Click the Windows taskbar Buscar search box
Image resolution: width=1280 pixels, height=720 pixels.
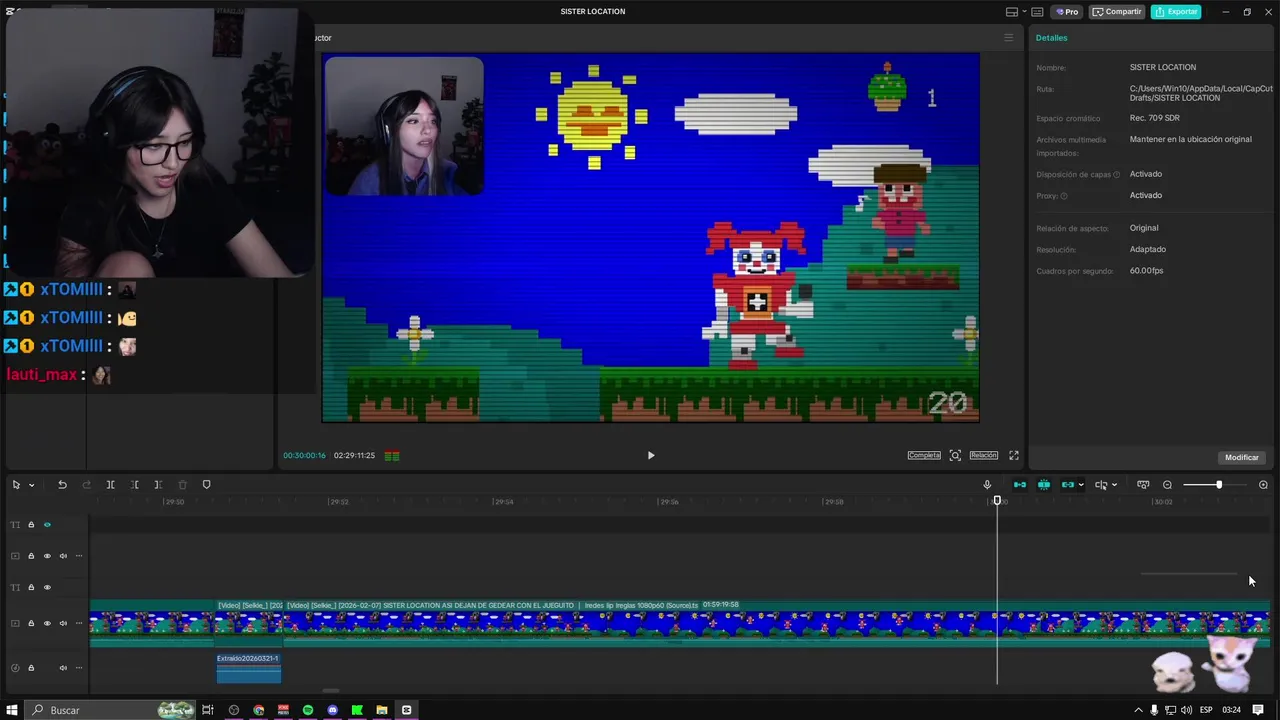[x=110, y=710]
